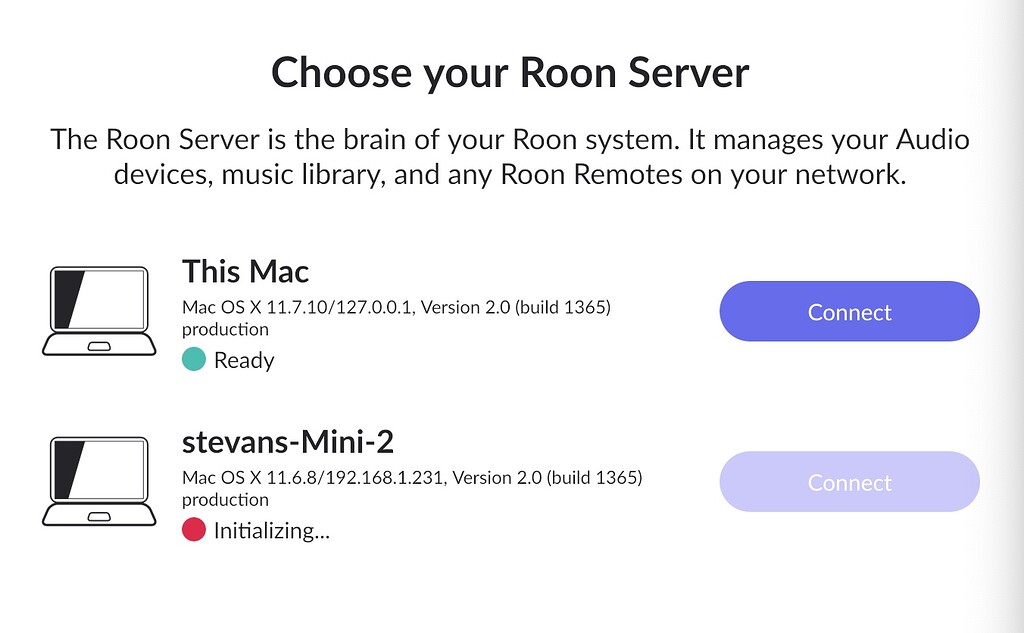The width and height of the screenshot is (1024, 633).
Task: Click the Choose your Roon Server heading
Action: pyautogui.click(x=511, y=72)
